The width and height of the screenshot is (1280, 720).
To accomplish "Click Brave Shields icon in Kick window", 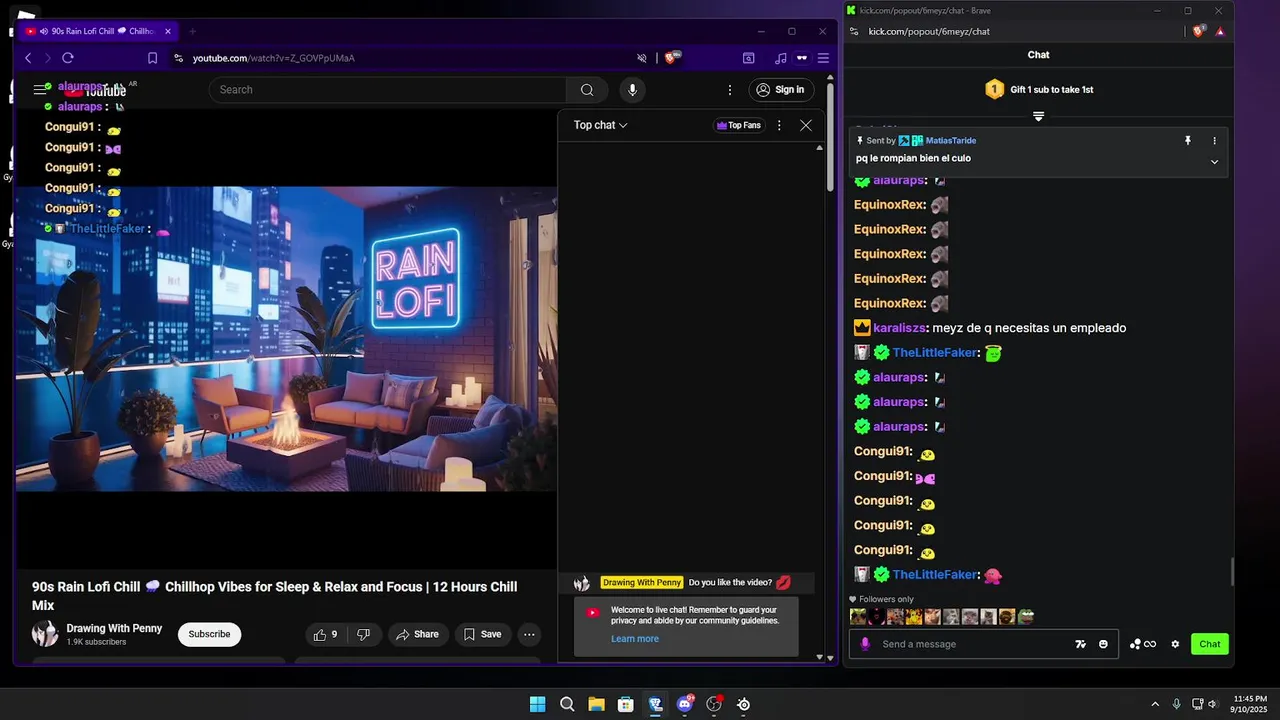I will coord(1199,32).
